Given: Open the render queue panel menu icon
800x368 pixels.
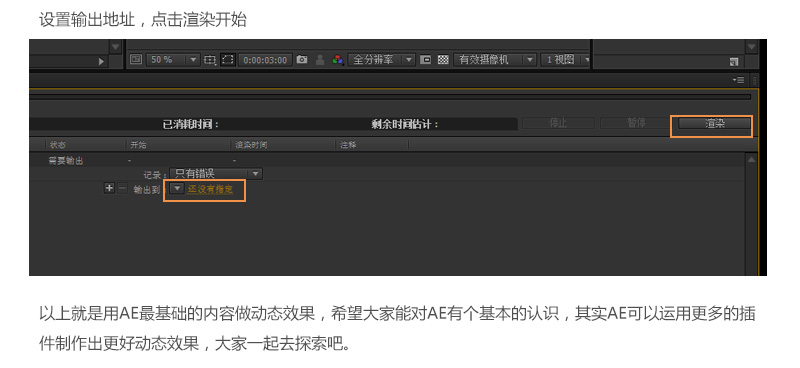Looking at the screenshot, I should tap(738, 80).
